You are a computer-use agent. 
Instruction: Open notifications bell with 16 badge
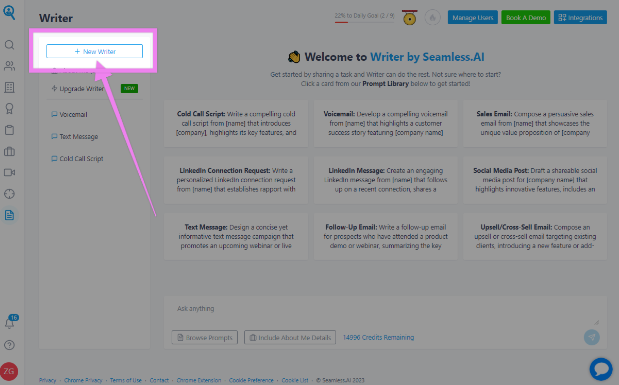pyautogui.click(x=10, y=322)
